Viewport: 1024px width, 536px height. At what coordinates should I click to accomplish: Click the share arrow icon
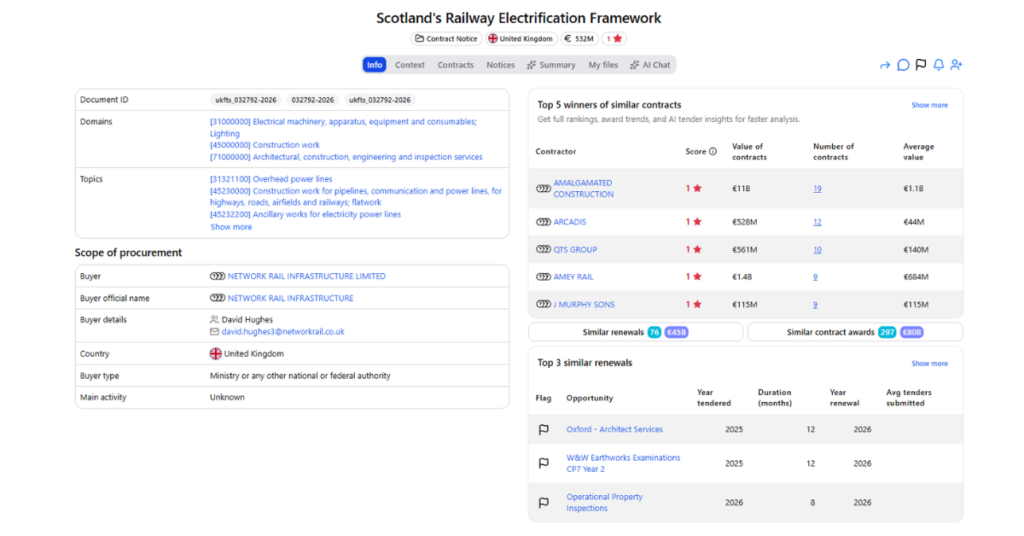(885, 65)
